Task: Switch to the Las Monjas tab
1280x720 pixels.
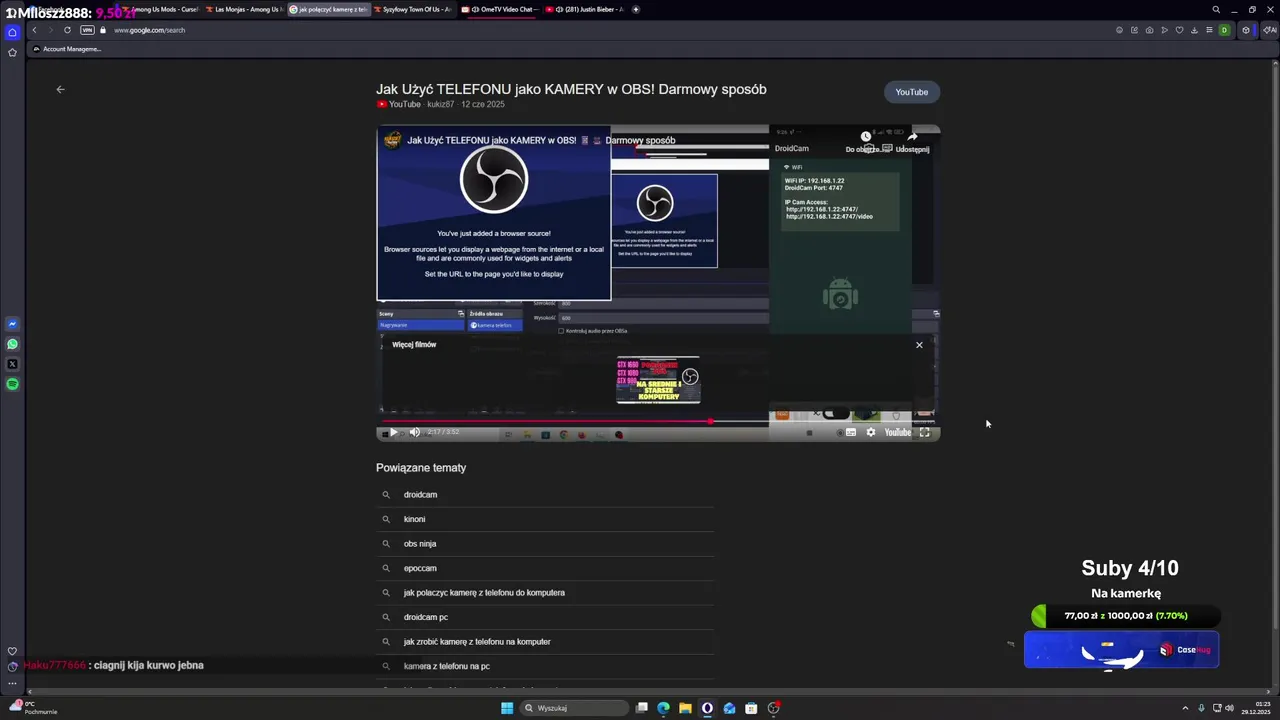Action: point(243,9)
